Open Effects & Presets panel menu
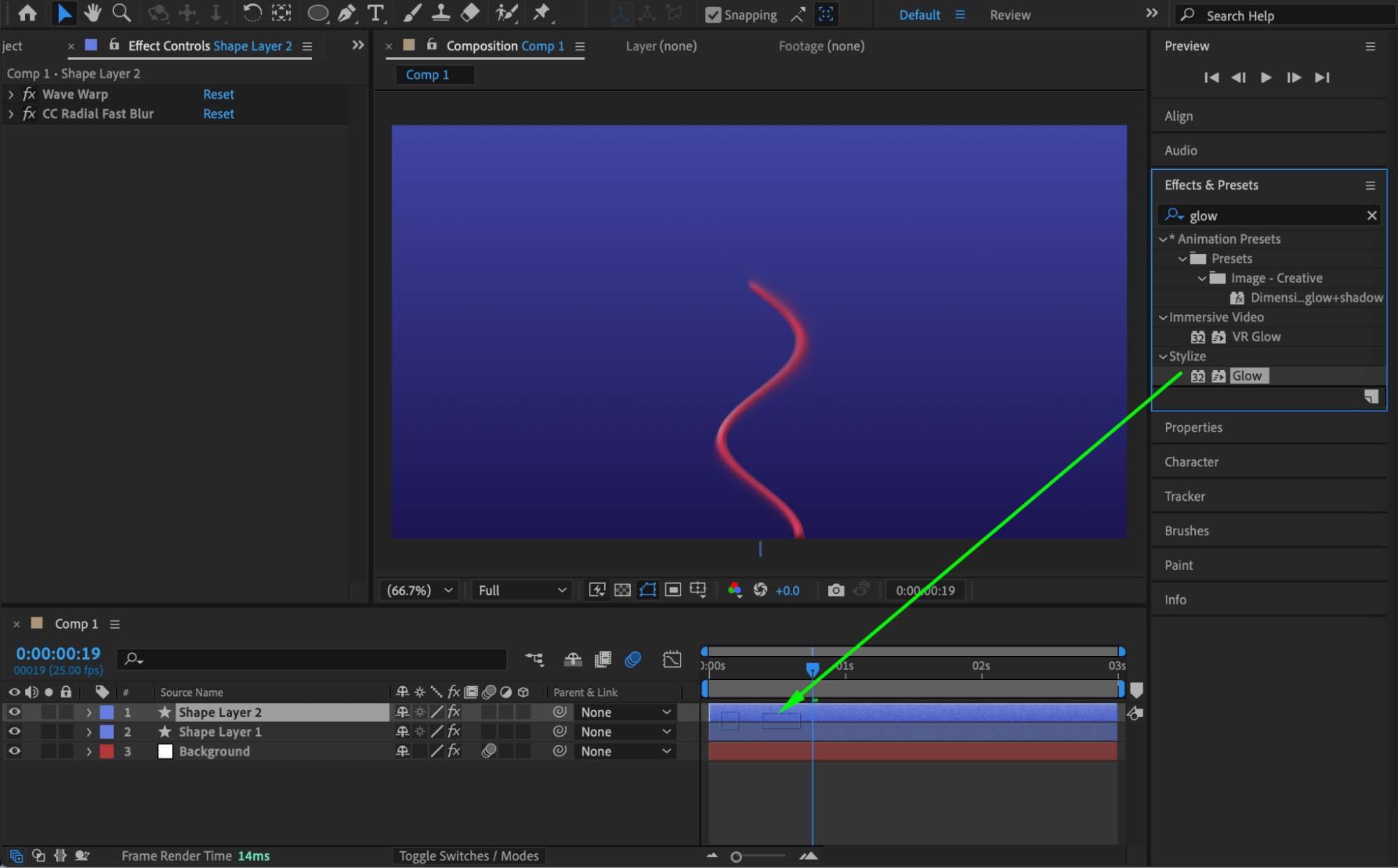 pos(1370,185)
